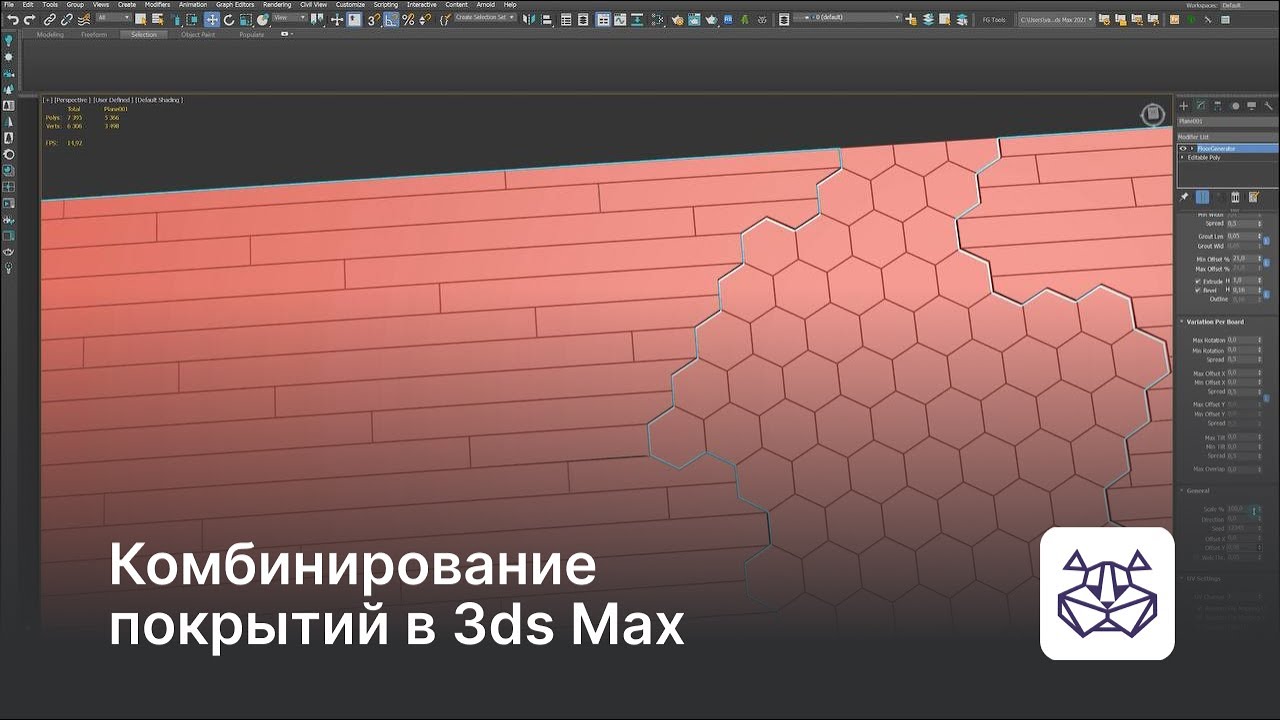Open the Create Selection Set dropdown
The image size is (1280, 720).
(x=485, y=17)
